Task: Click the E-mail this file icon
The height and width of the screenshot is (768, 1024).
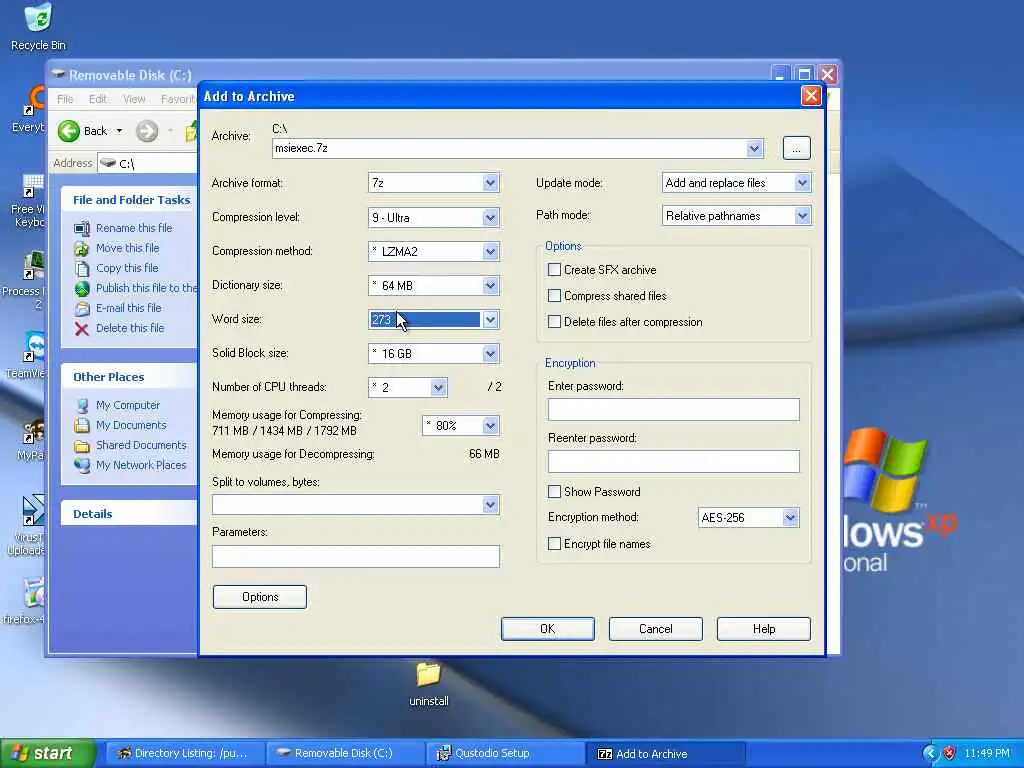Action: pos(82,308)
